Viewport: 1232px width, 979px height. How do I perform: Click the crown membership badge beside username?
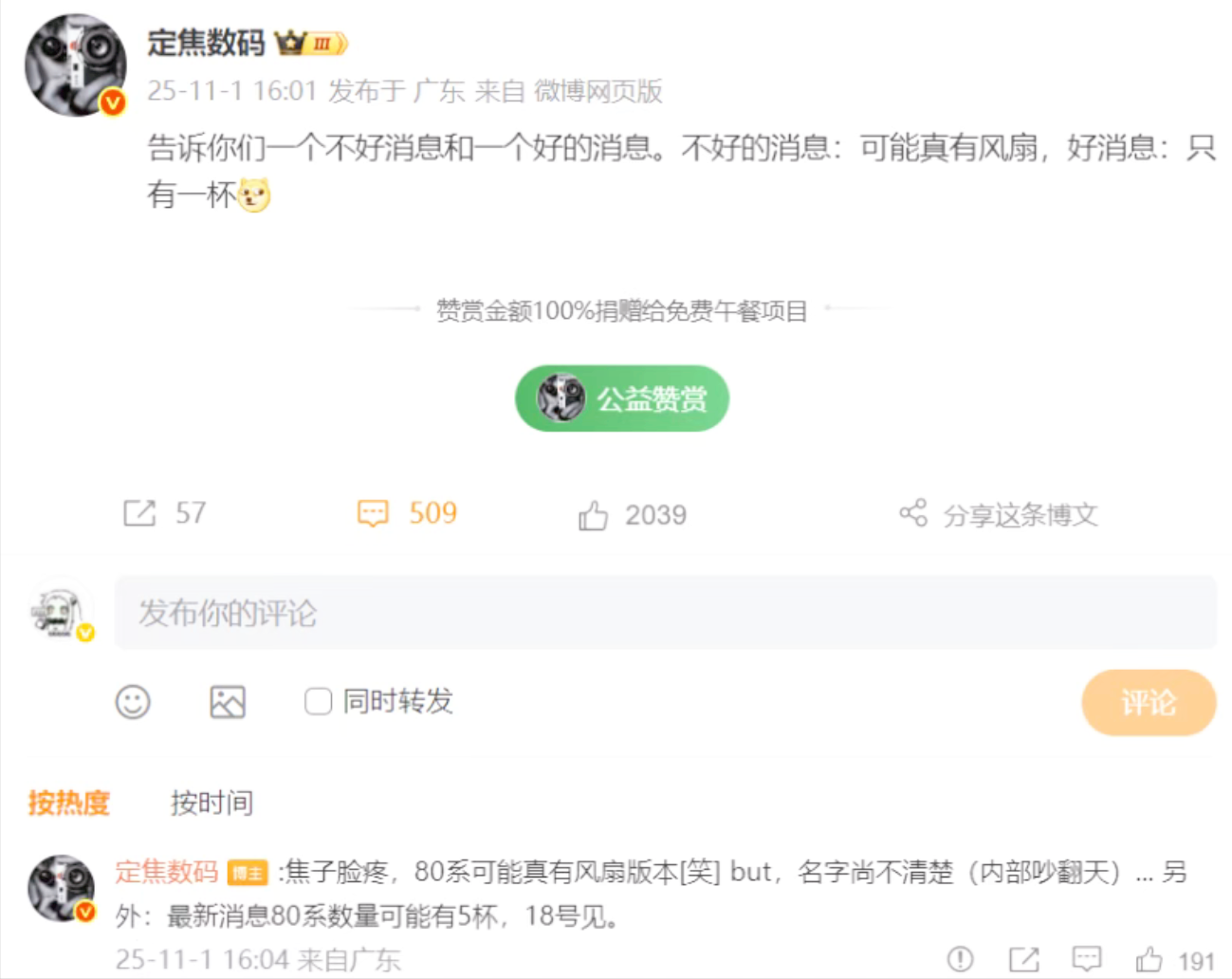(311, 43)
